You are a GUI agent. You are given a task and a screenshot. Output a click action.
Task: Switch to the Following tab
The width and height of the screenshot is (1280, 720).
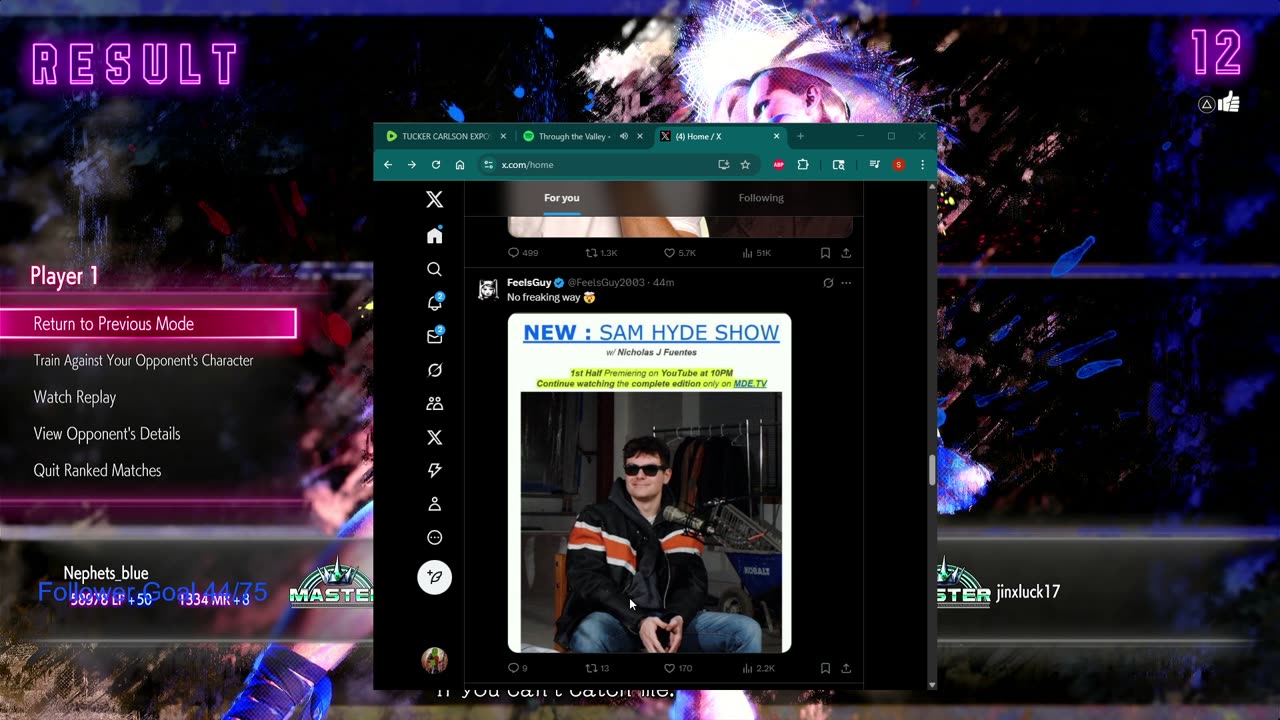[761, 198]
